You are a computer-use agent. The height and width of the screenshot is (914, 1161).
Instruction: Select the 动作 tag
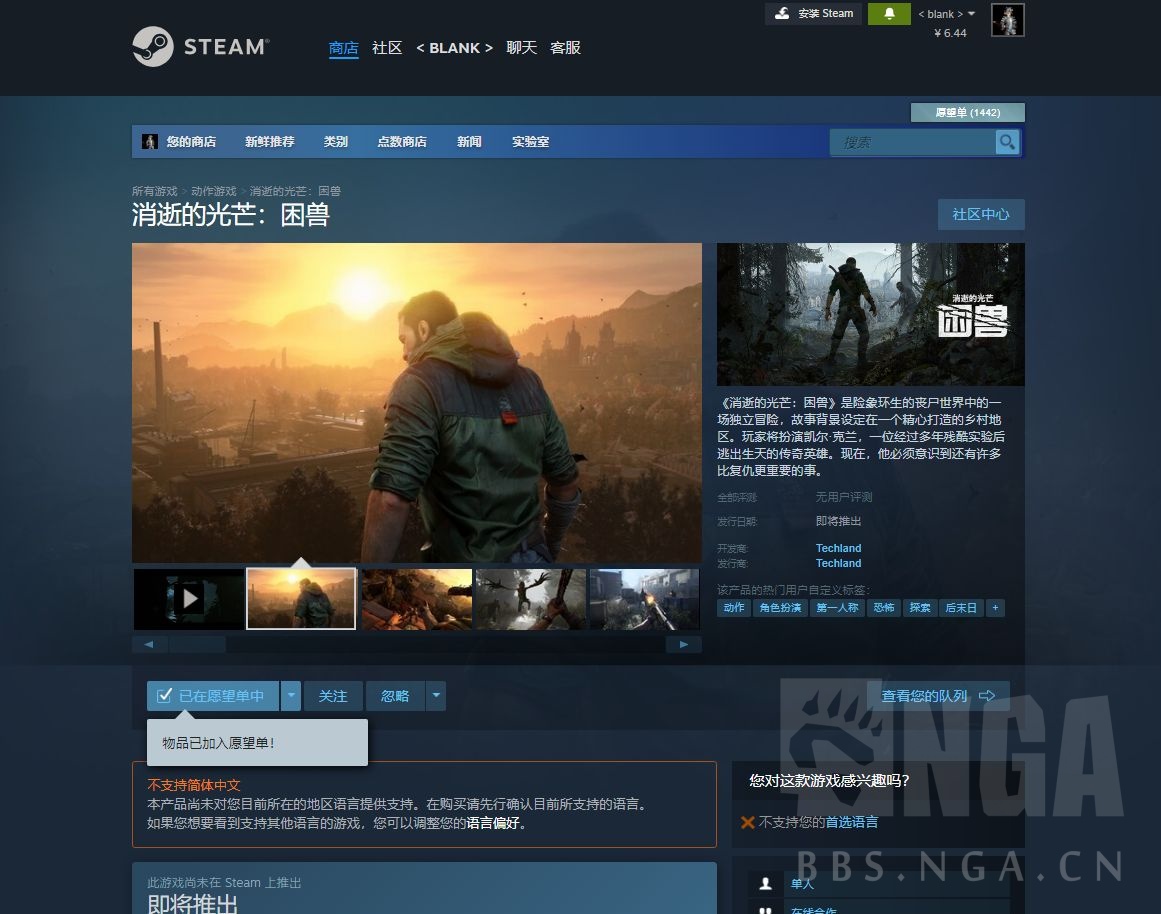click(734, 608)
